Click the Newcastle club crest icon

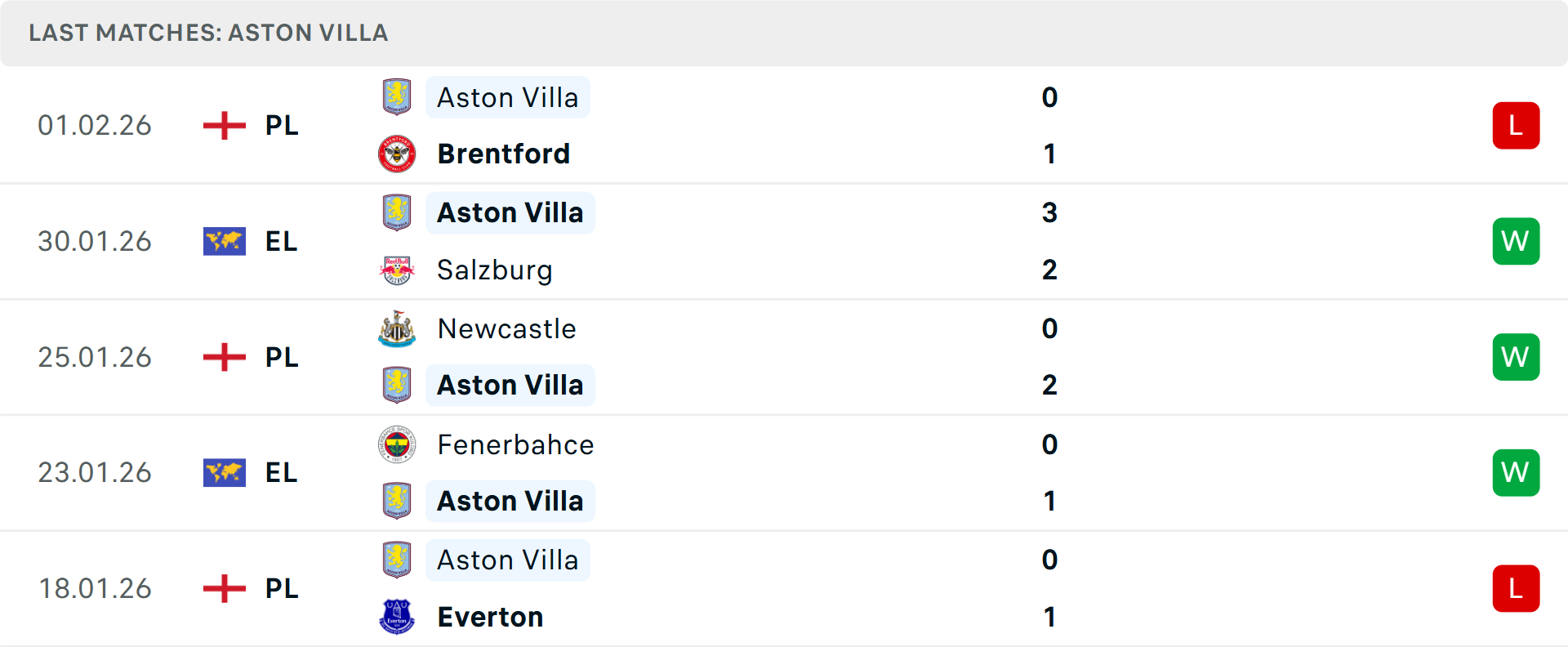pyautogui.click(x=397, y=328)
